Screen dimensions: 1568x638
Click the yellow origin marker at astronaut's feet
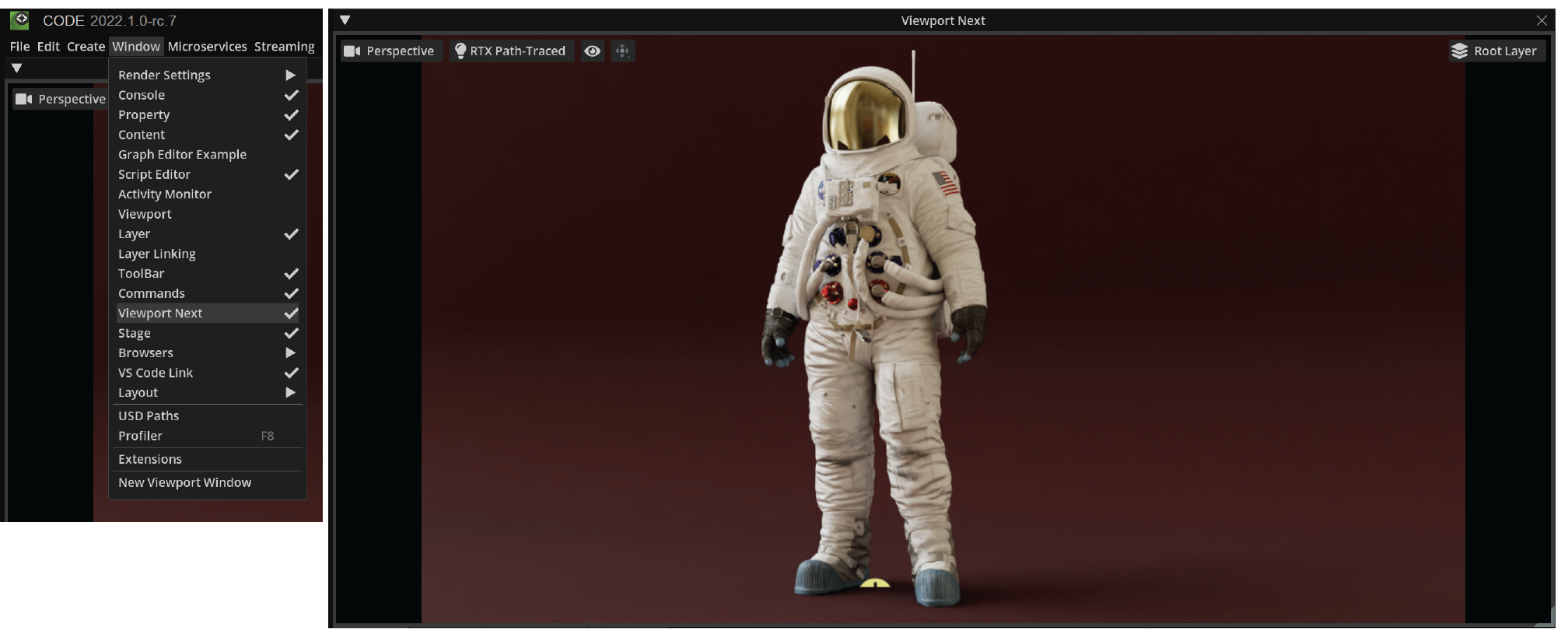[x=875, y=583]
